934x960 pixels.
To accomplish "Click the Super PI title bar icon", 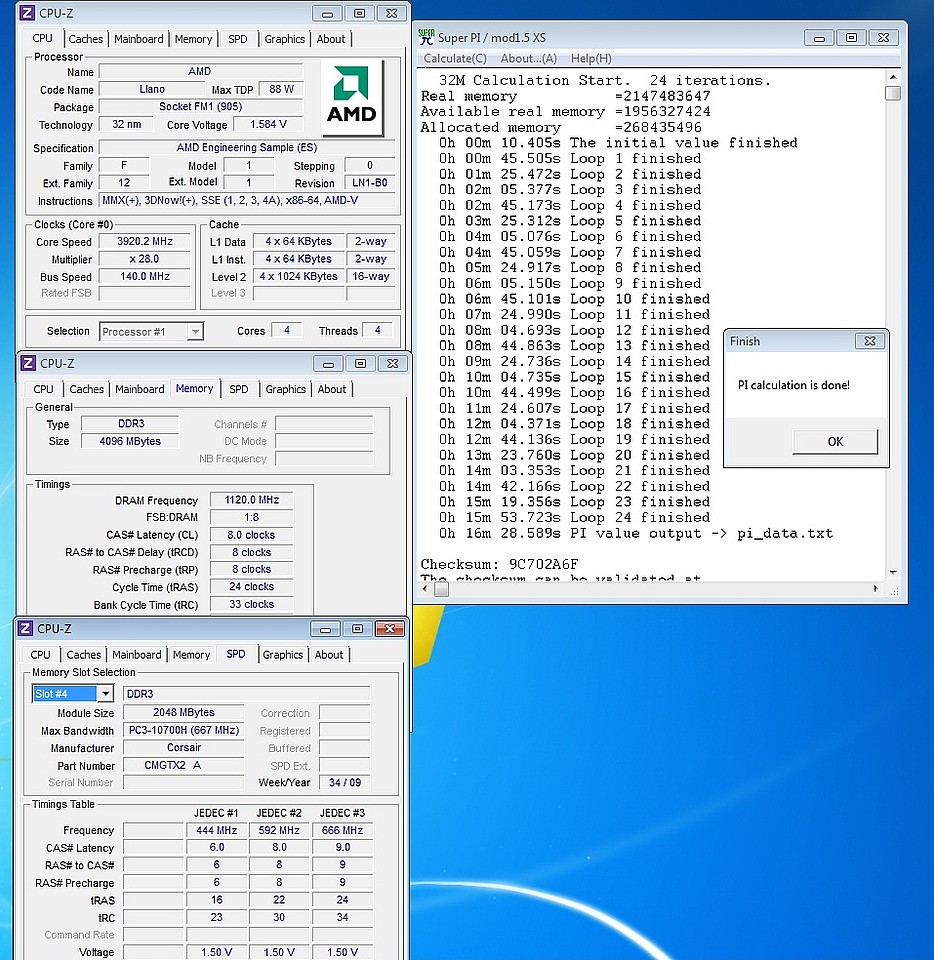I will click(427, 37).
